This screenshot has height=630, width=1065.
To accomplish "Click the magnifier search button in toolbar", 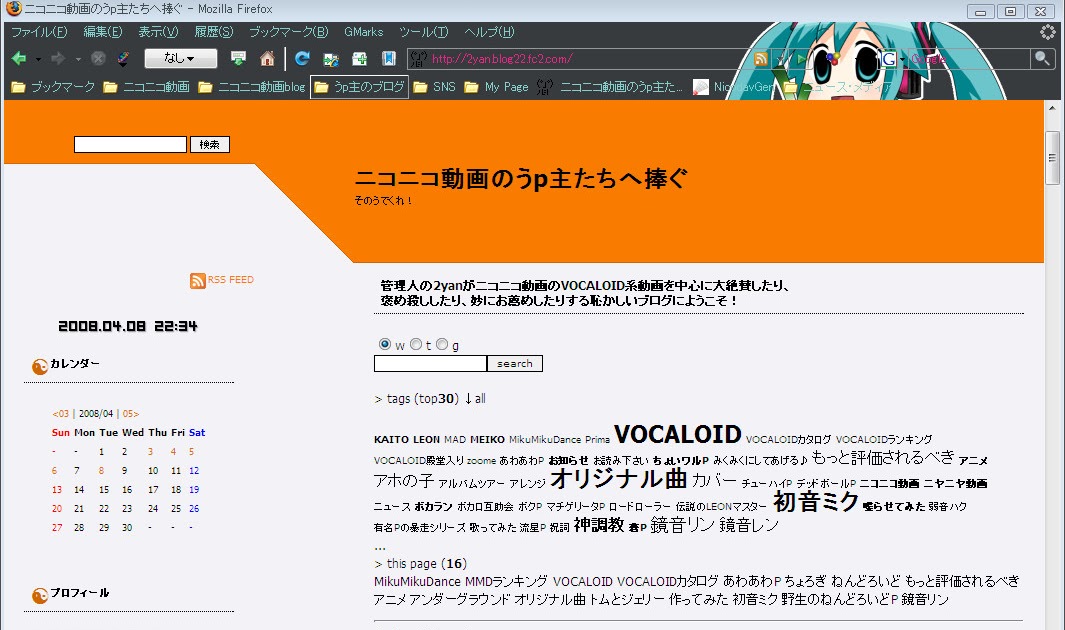I will coord(1041,59).
